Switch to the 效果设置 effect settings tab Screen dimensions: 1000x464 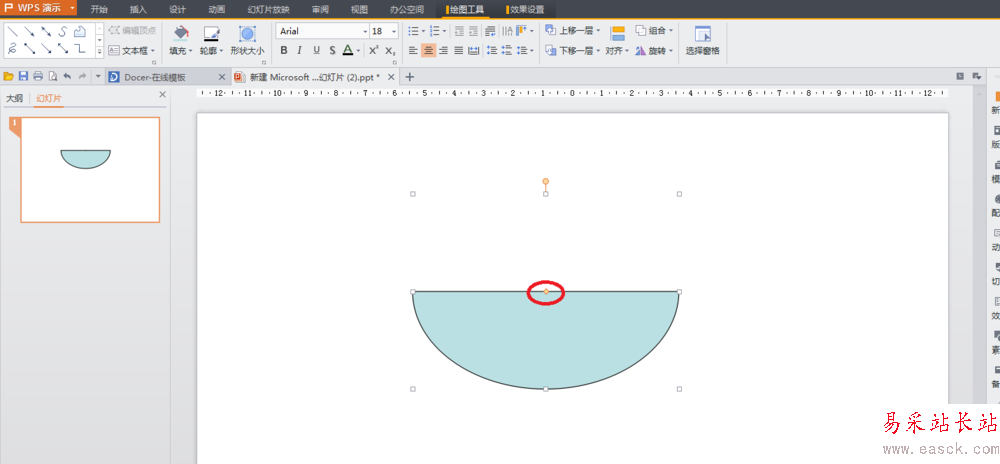click(526, 10)
